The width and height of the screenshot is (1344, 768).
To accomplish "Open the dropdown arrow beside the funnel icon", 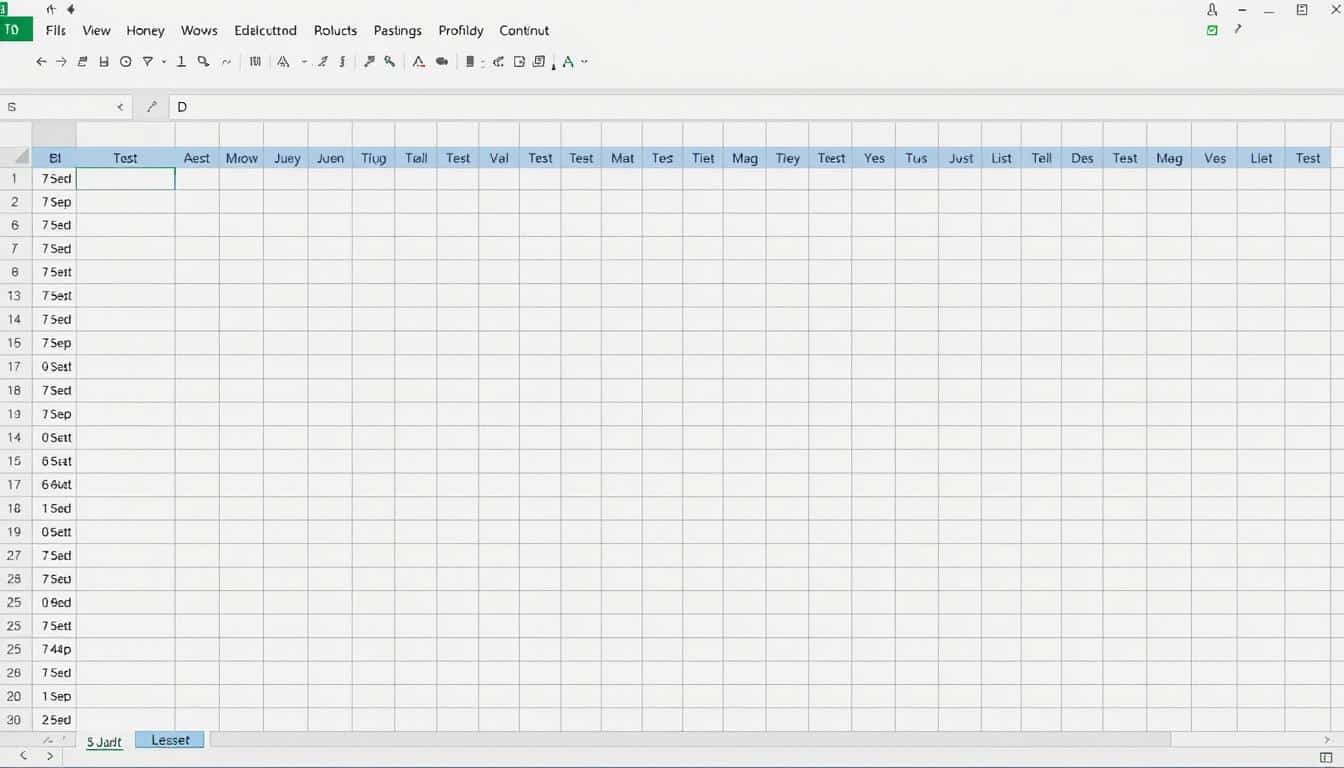I will tap(163, 62).
